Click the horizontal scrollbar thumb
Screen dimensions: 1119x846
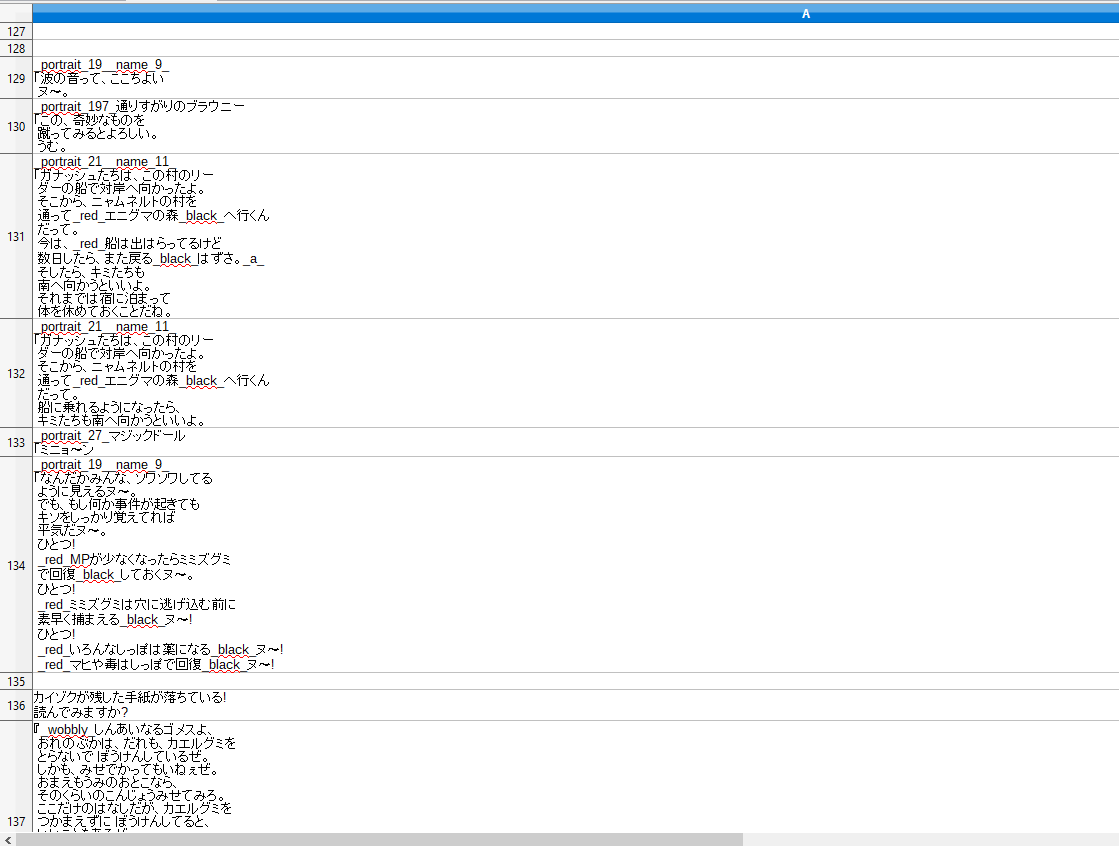[380, 839]
